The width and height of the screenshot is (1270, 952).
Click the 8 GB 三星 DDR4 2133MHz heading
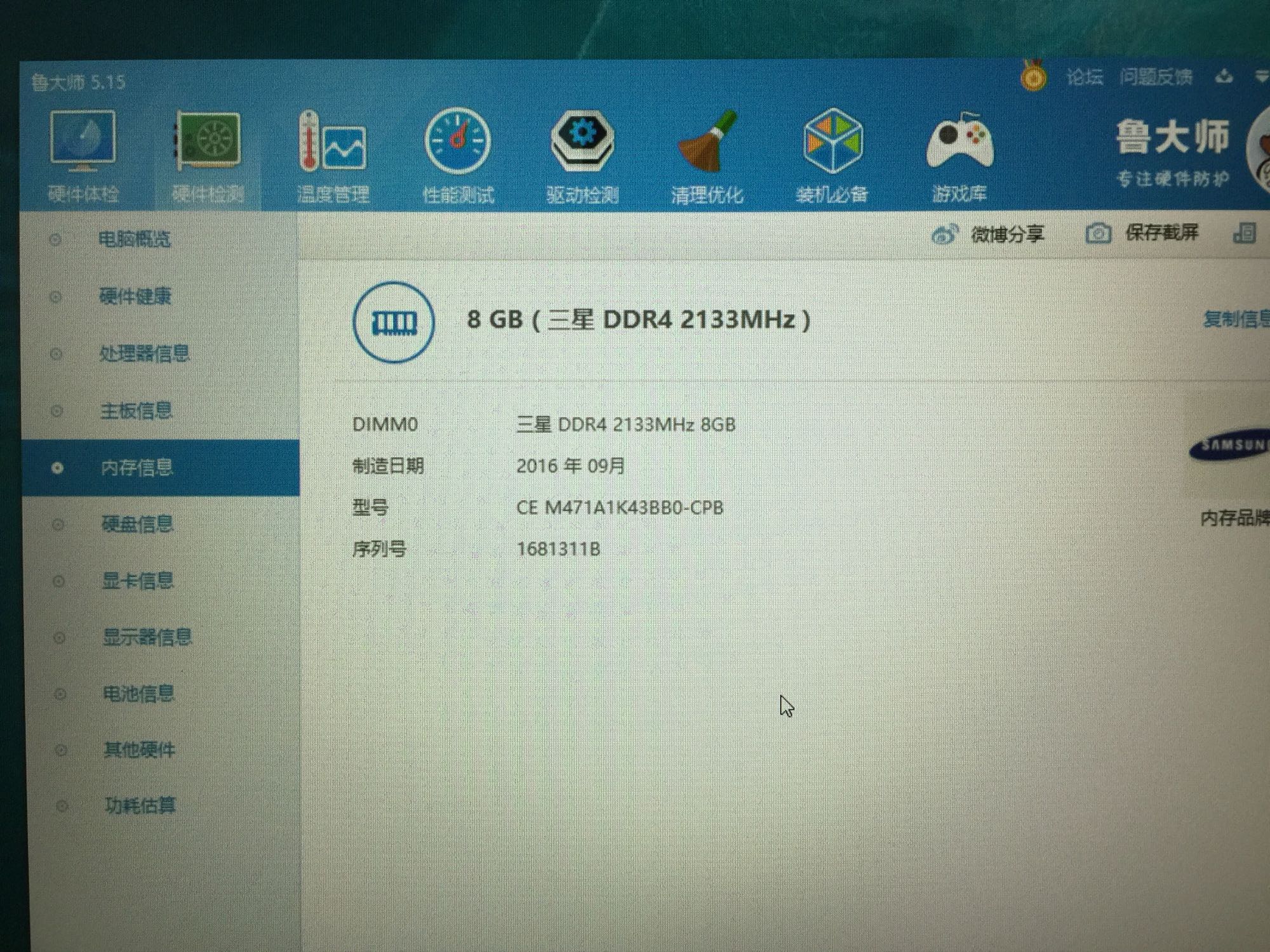638,319
